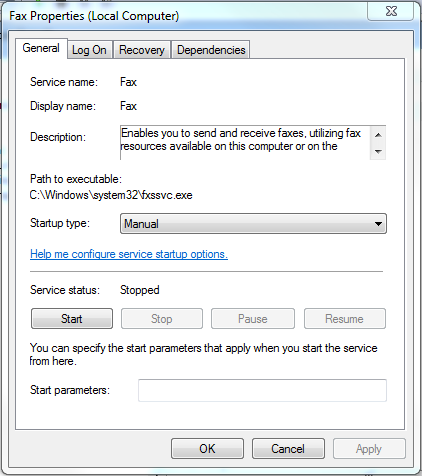Image resolution: width=422 pixels, height=476 pixels.
Task: Click the disabled Pause button
Action: [253, 319]
